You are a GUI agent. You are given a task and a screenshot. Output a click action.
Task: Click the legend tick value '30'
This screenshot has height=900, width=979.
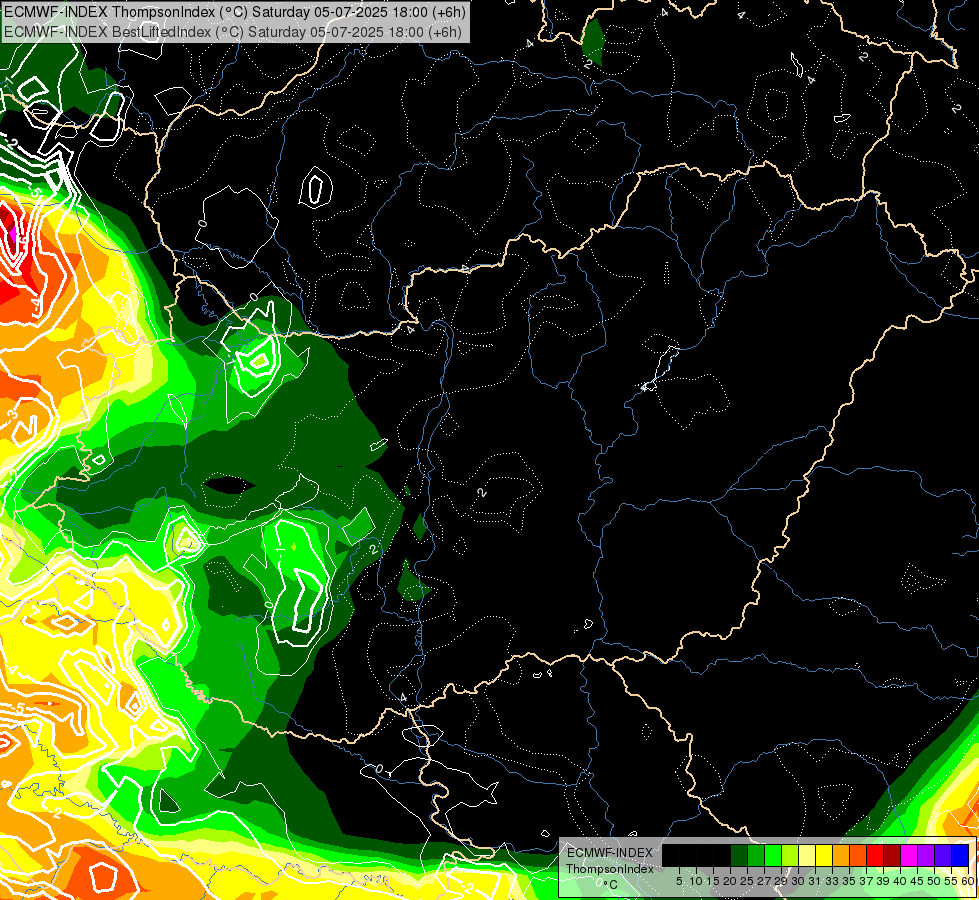[799, 881]
